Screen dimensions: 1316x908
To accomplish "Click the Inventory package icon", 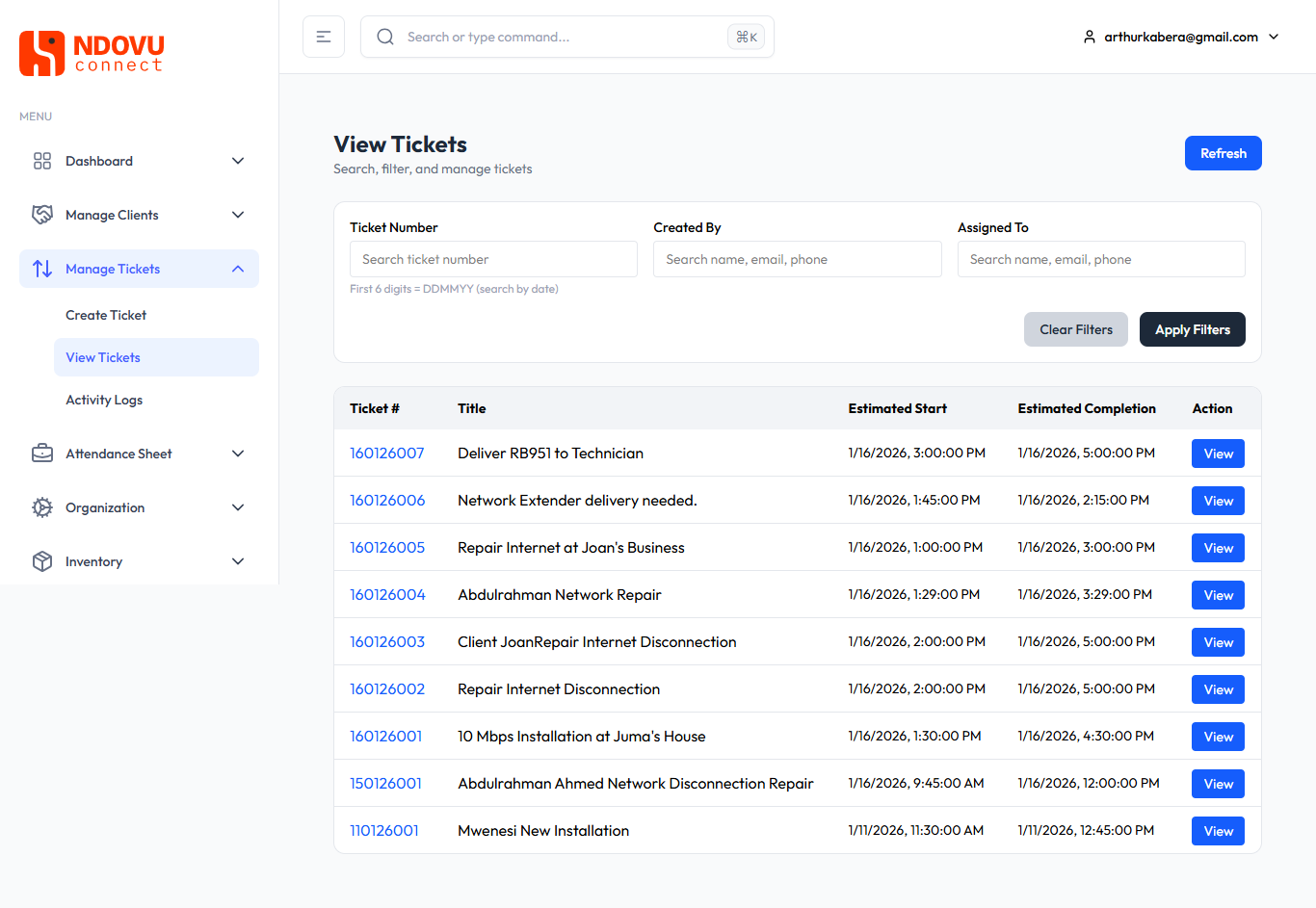I will 42,561.
